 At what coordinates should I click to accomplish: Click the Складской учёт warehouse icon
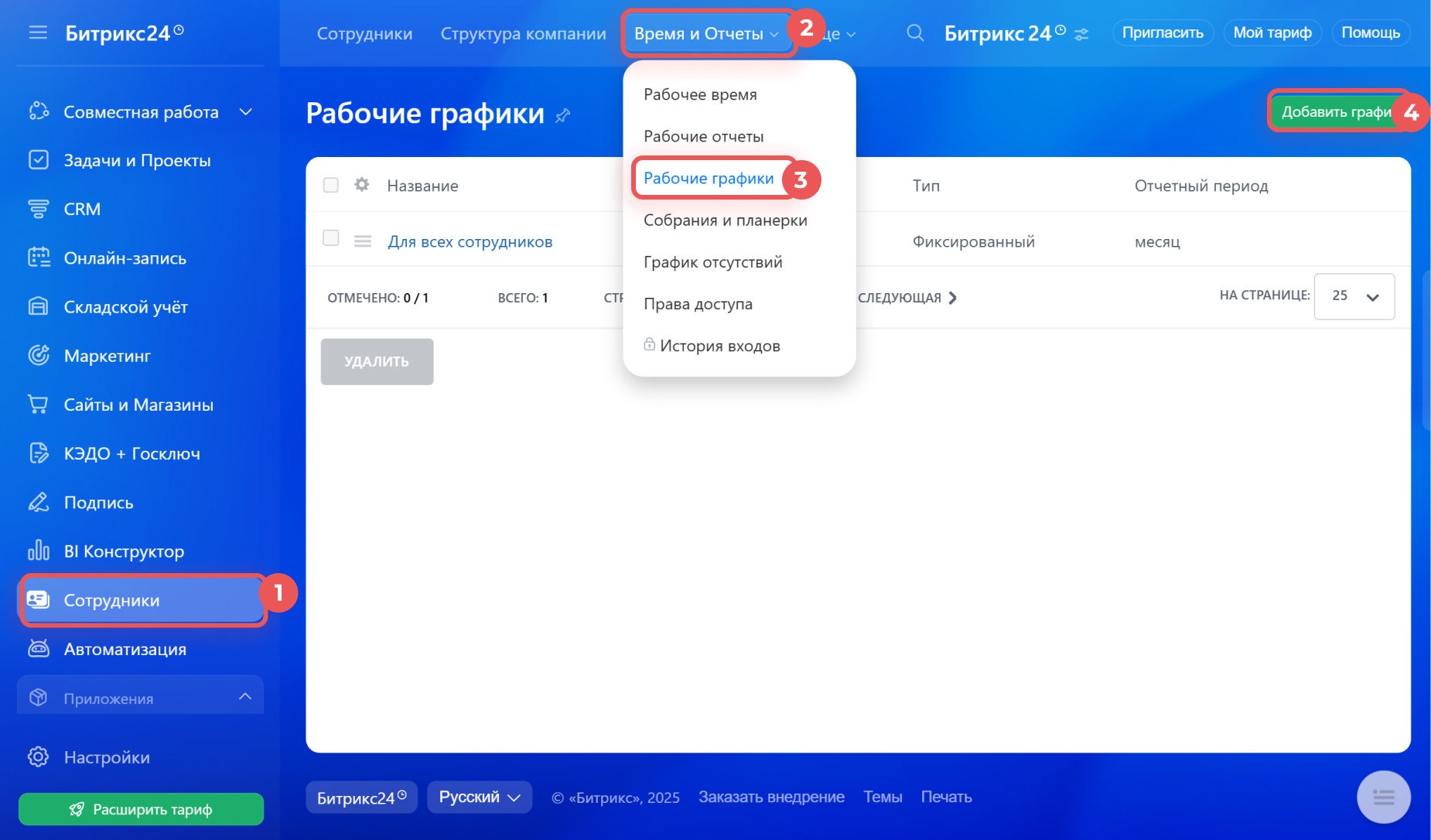coord(39,306)
